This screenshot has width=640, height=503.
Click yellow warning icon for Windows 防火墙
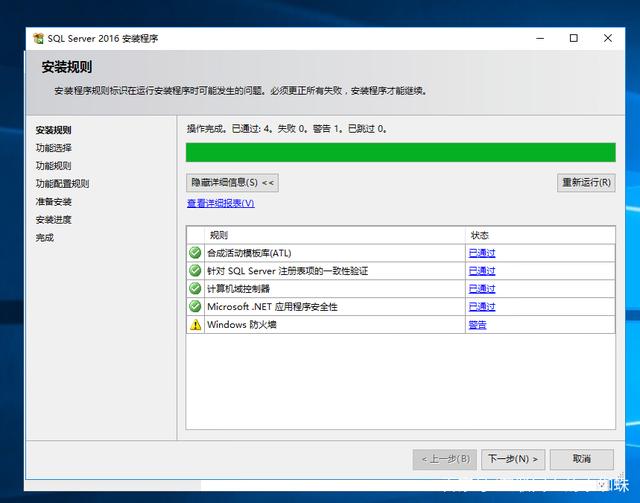(196, 325)
